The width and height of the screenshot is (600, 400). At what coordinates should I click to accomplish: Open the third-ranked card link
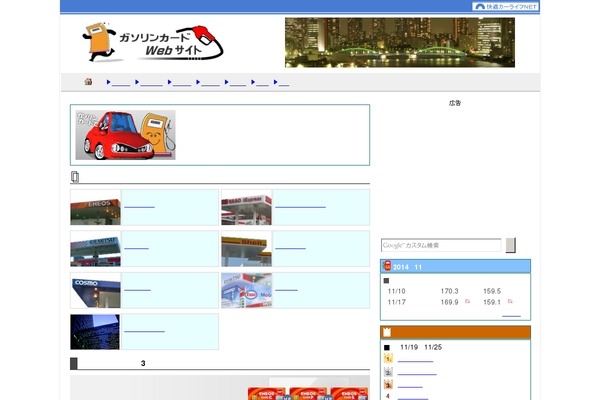[410, 385]
